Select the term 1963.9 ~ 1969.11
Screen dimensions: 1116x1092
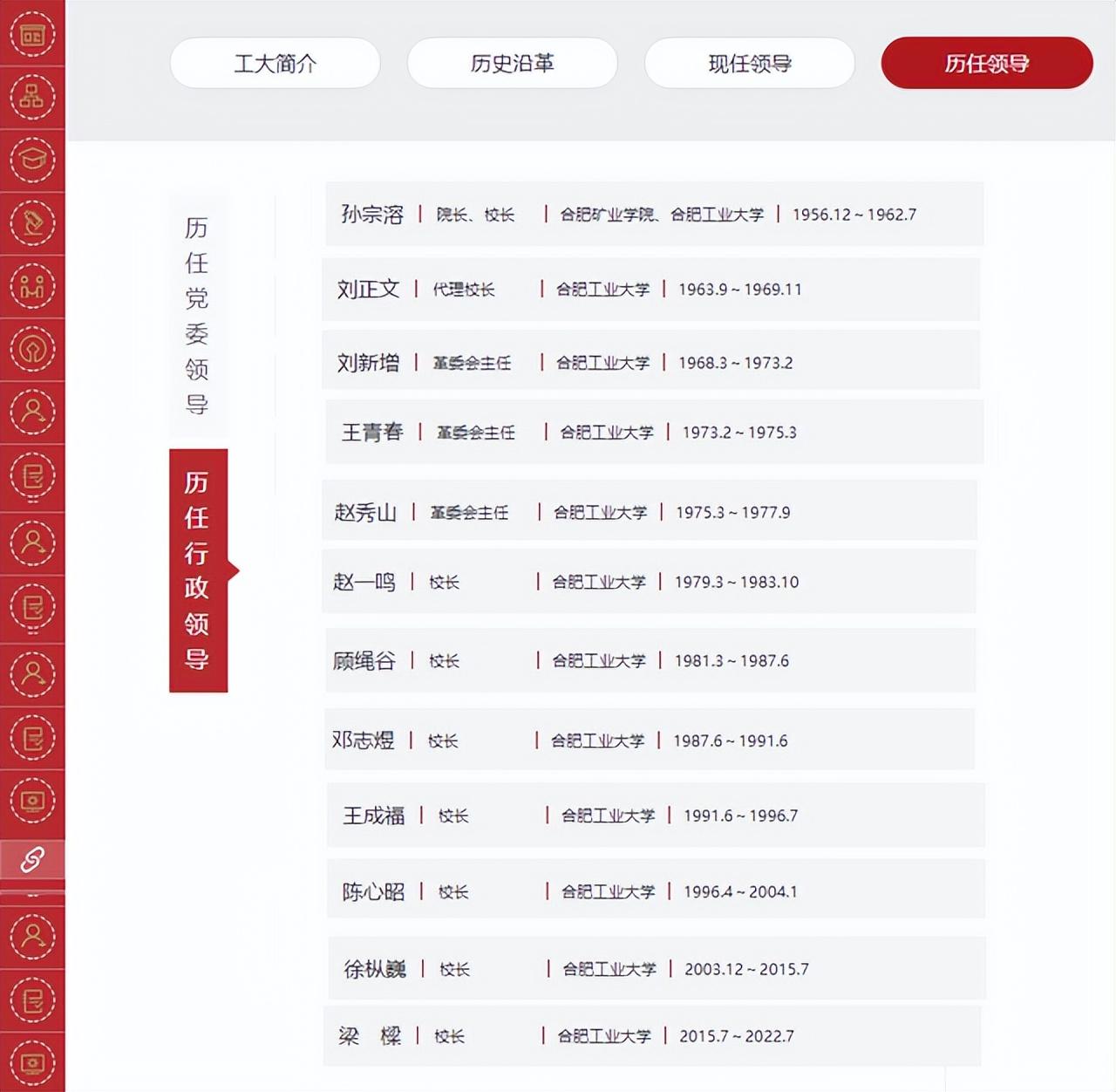[740, 290]
